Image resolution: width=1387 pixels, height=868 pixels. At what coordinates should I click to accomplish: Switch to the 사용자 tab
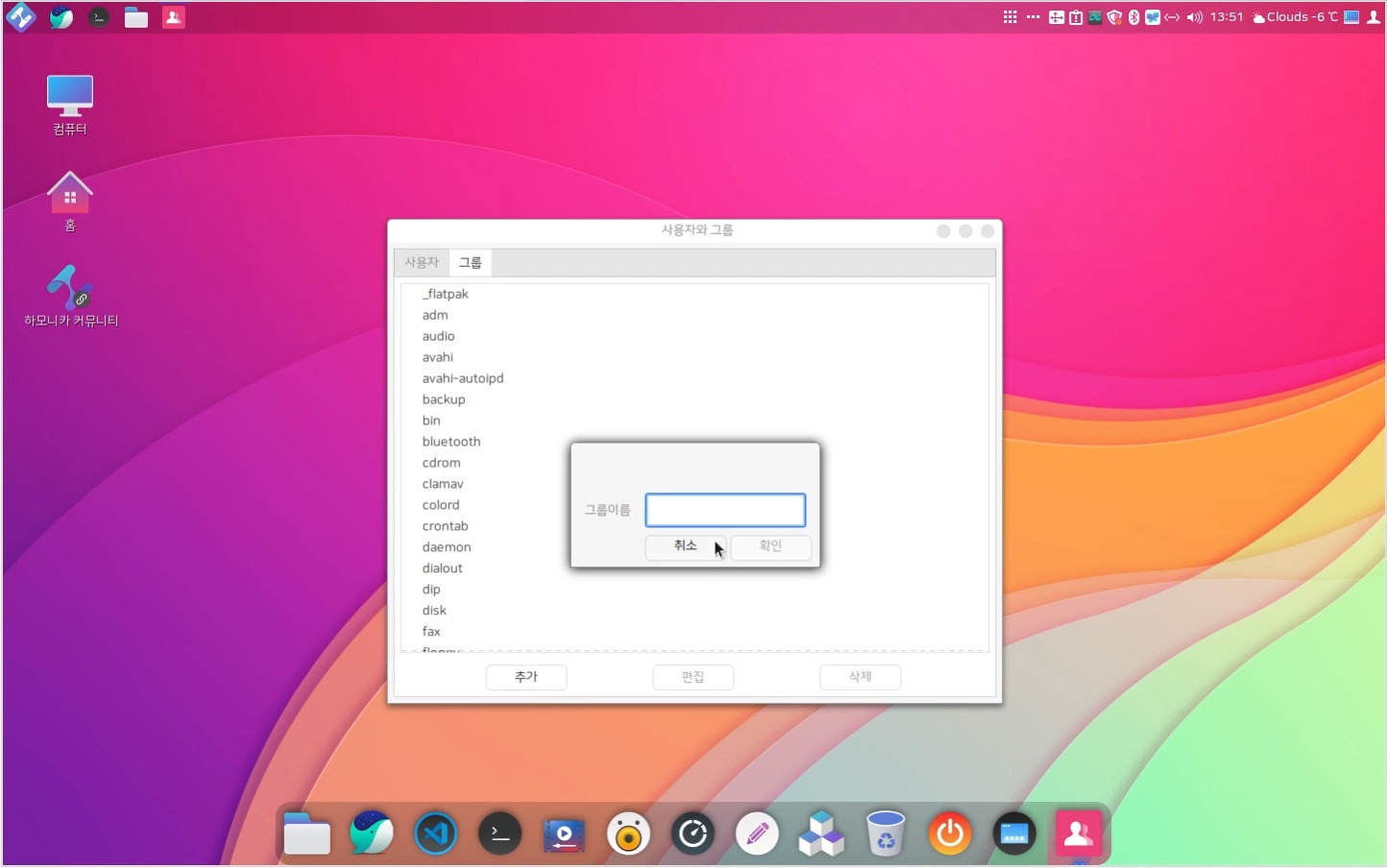pos(421,262)
